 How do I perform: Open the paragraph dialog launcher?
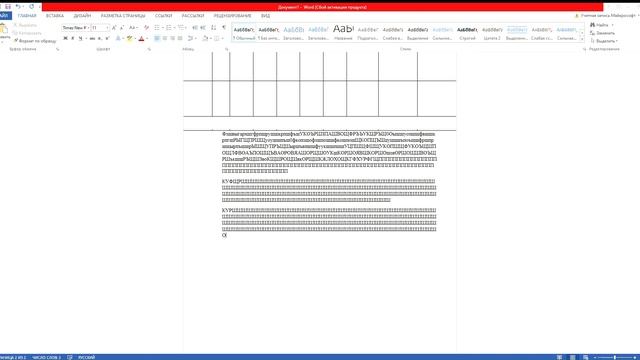click(227, 49)
